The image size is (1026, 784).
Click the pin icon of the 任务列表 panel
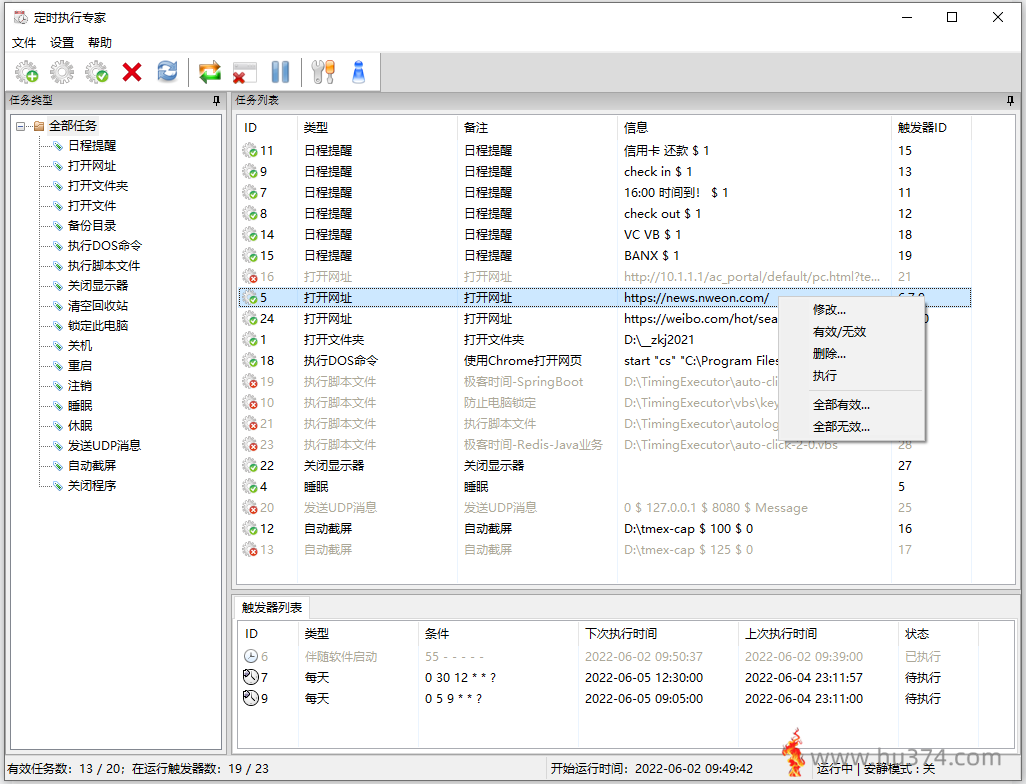(x=1010, y=101)
